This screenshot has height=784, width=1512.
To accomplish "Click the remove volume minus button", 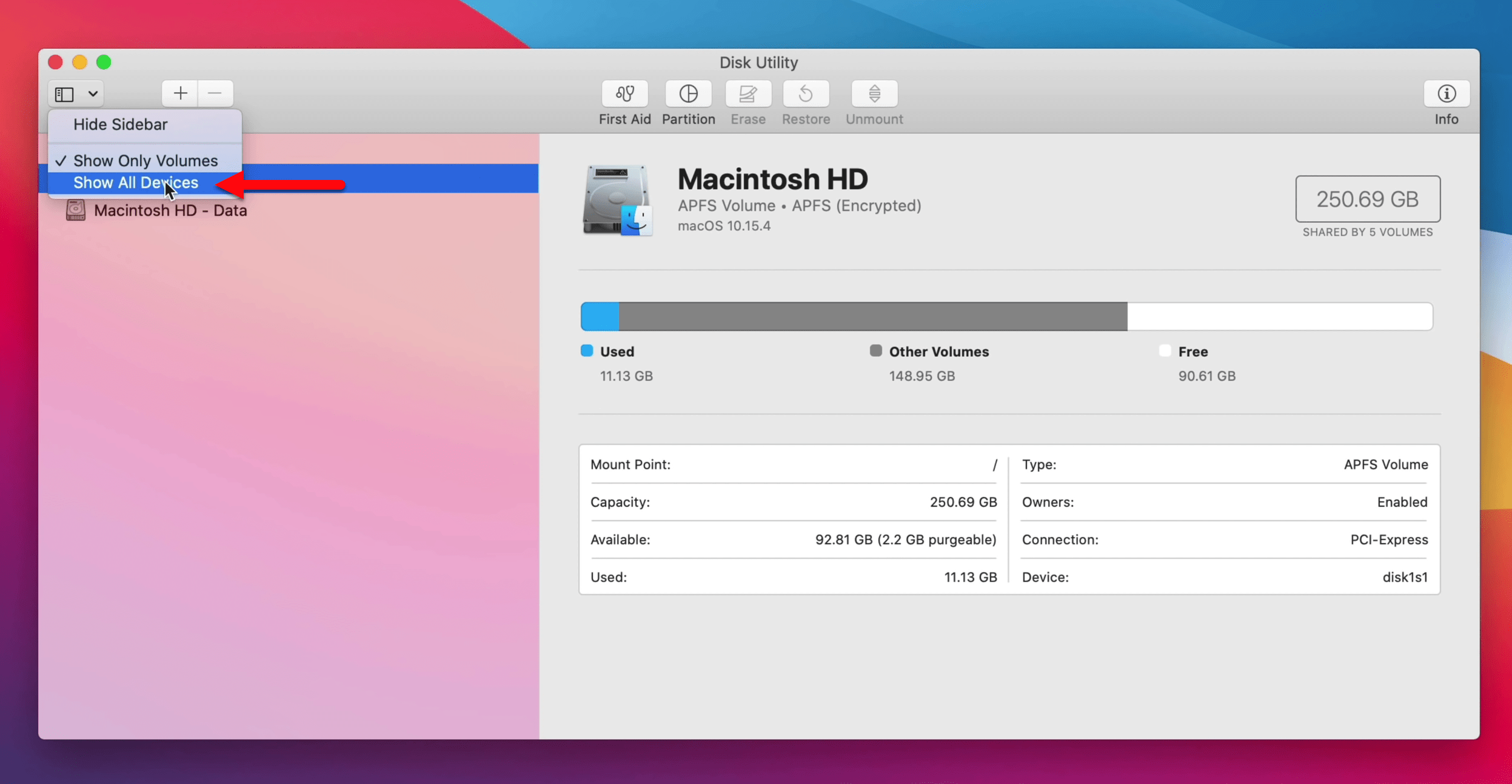I will point(215,93).
